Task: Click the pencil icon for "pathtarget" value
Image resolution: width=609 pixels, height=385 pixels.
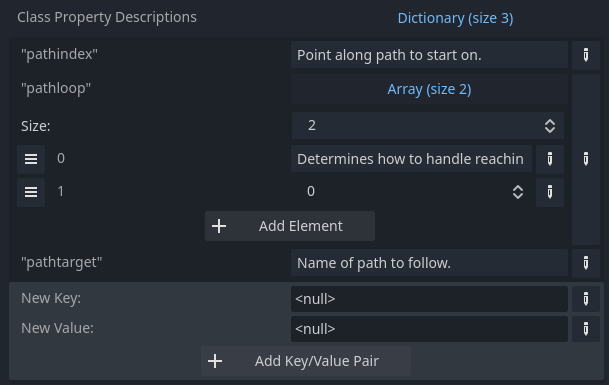Action: [x=586, y=263]
